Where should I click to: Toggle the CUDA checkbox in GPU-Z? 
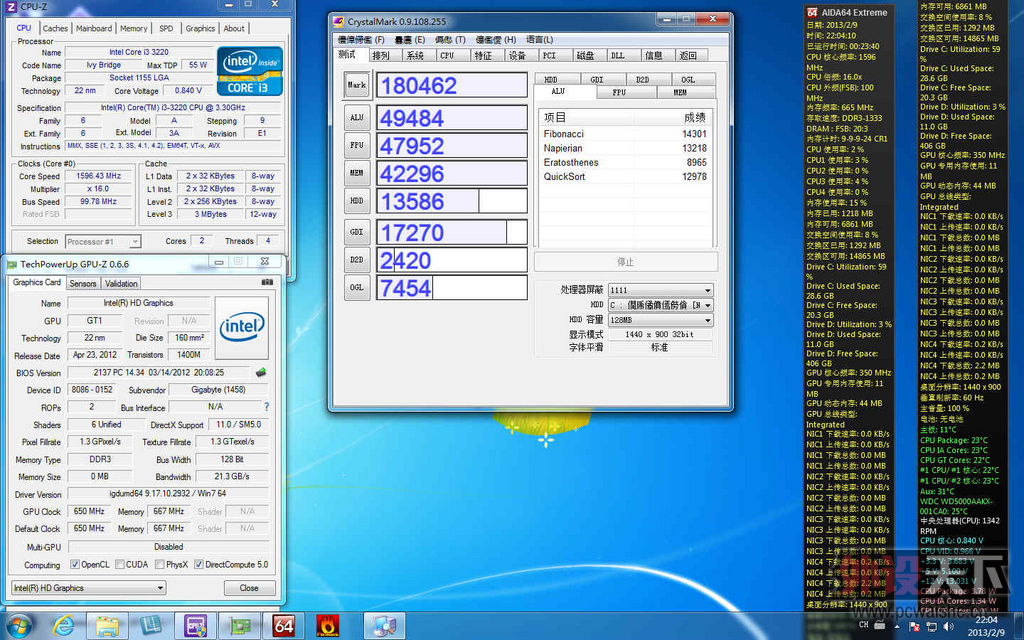(x=120, y=564)
